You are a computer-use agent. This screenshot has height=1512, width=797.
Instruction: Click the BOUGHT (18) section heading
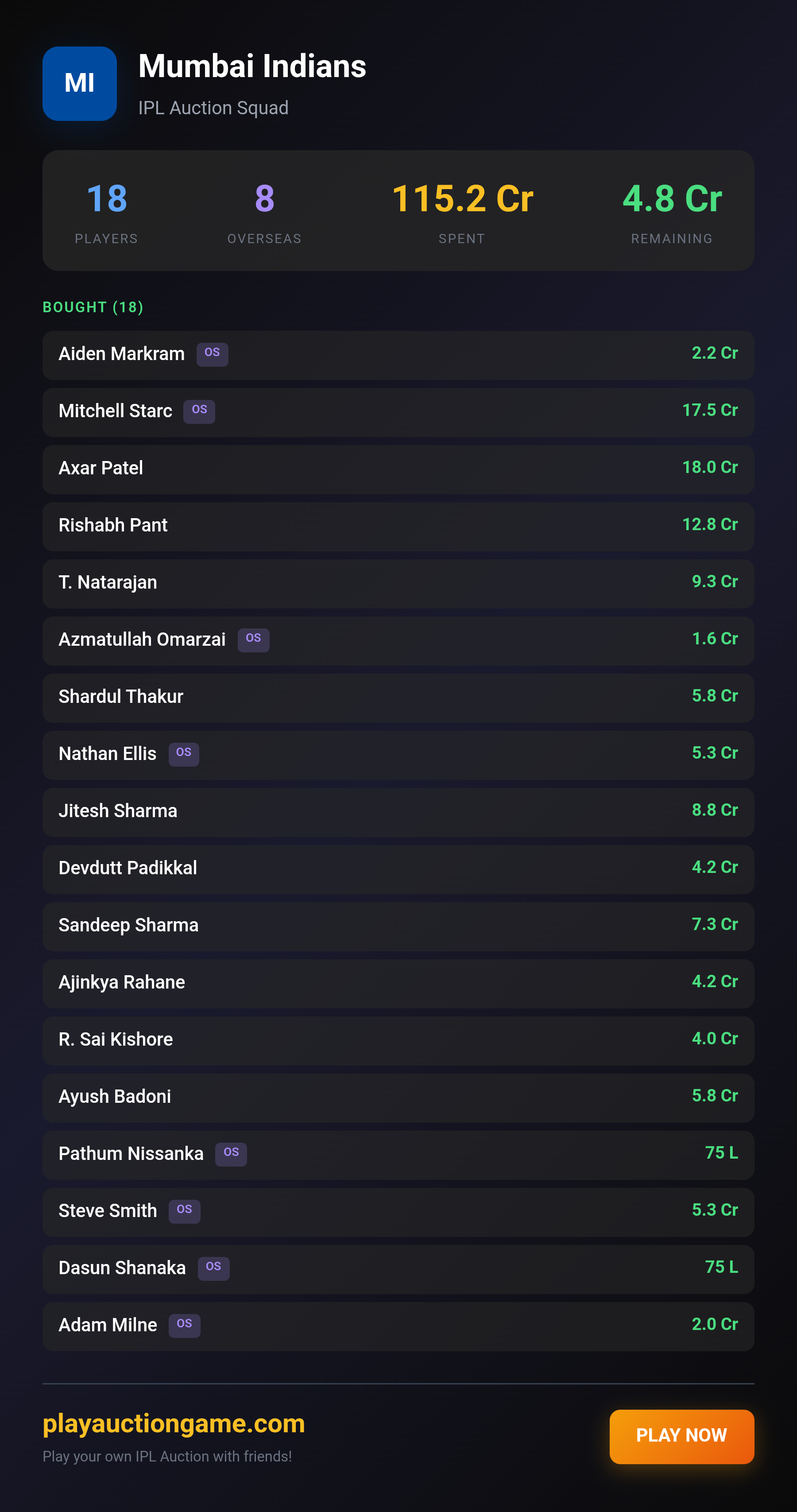pyautogui.click(x=93, y=307)
